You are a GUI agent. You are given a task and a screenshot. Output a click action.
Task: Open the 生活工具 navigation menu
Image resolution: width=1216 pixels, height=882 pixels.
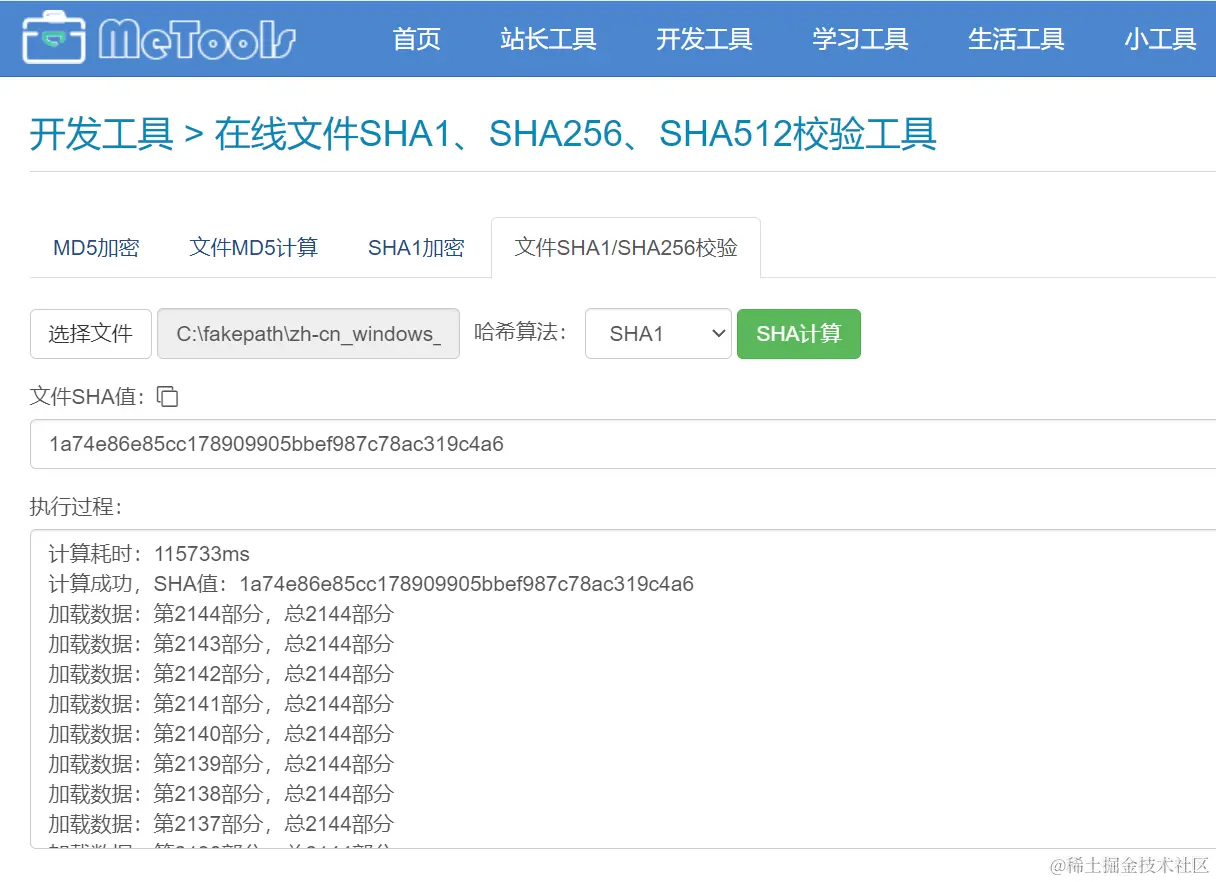1017,38
